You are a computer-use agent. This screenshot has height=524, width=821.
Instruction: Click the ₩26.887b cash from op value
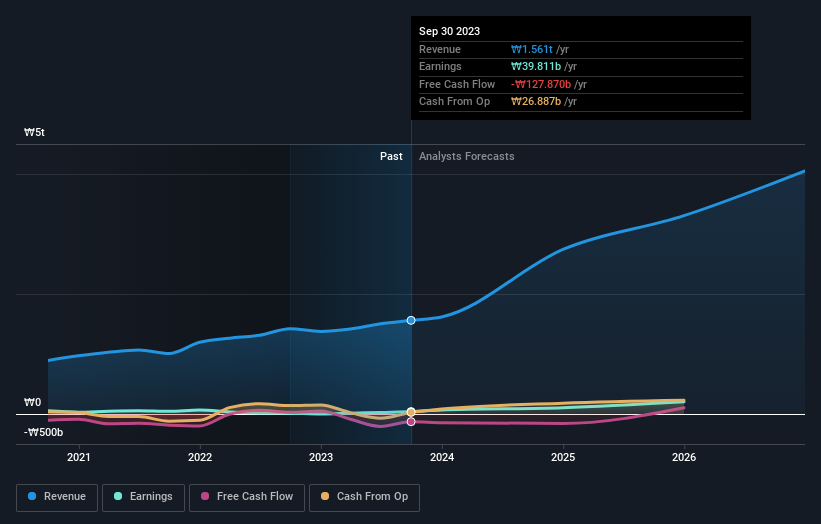point(536,102)
